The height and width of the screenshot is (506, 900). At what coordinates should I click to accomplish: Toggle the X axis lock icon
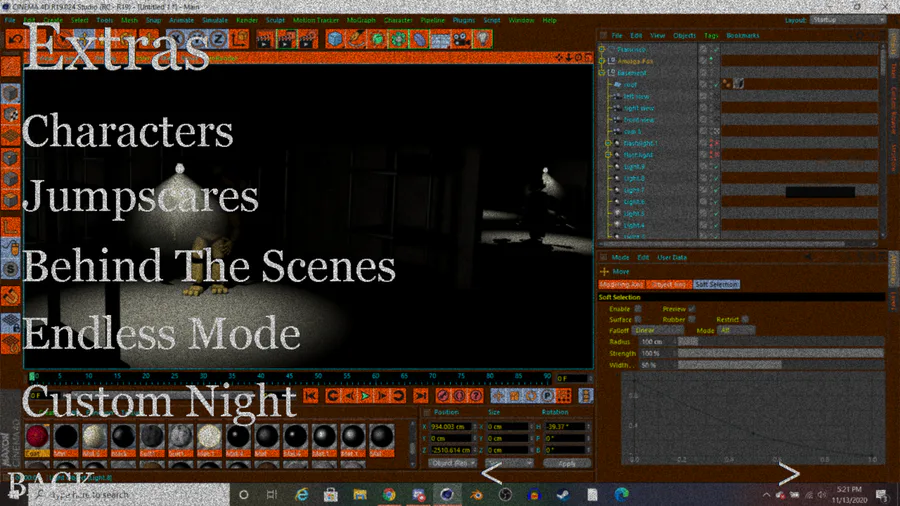coord(176,39)
